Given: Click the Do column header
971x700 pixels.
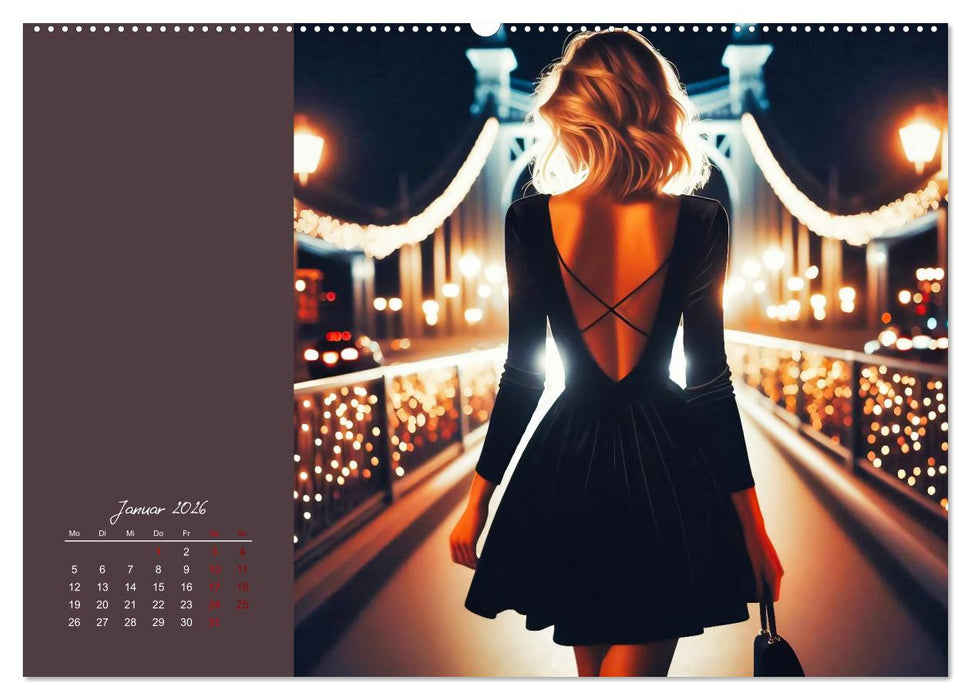Looking at the screenshot, I should (159, 532).
